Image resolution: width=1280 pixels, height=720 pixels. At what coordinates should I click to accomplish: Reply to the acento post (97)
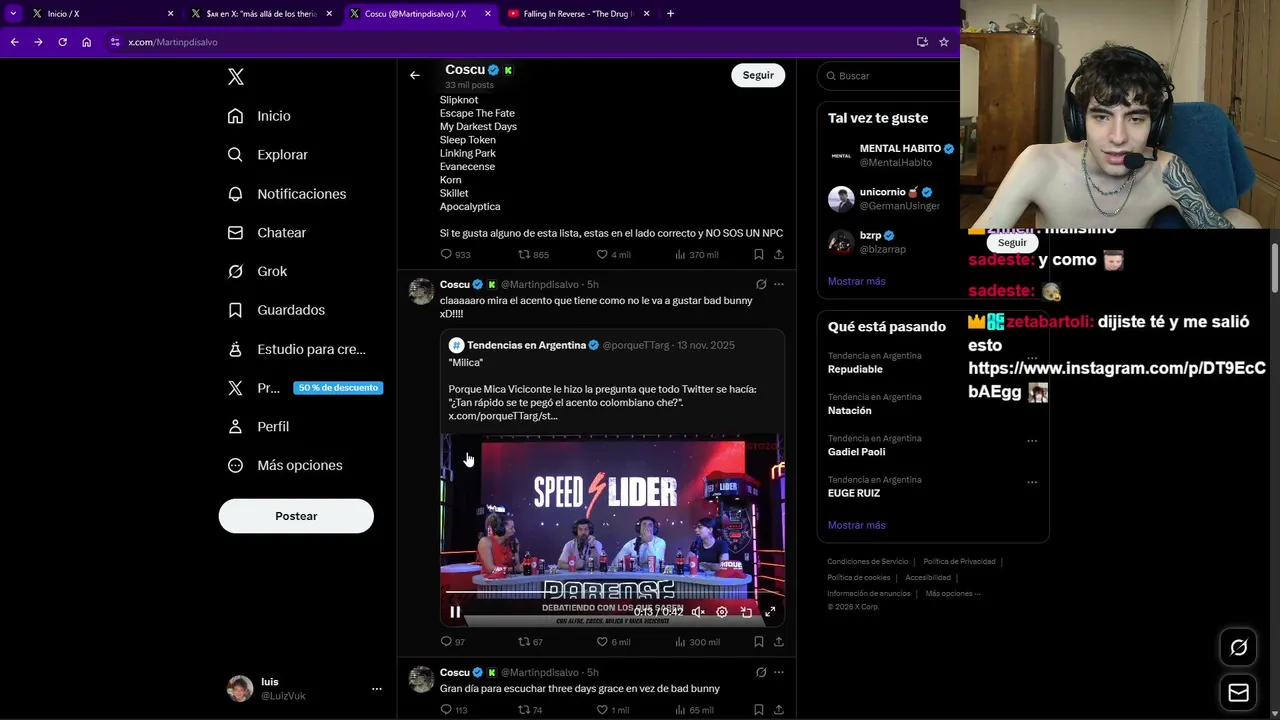453,642
